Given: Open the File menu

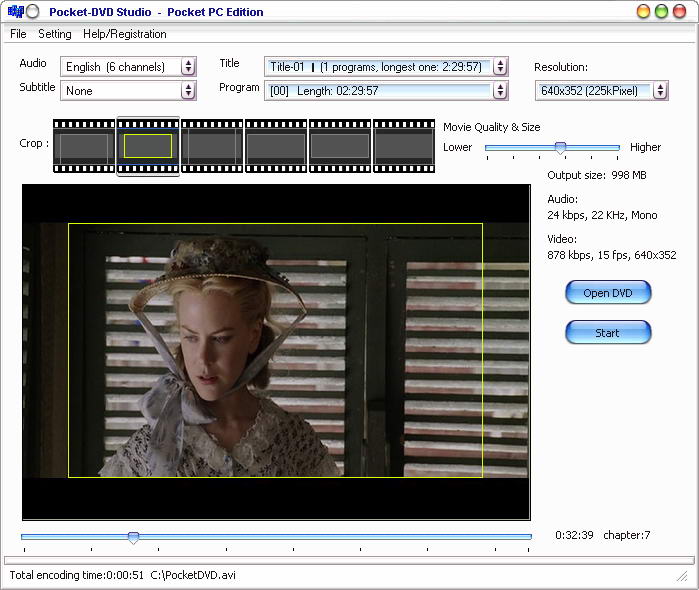Looking at the screenshot, I should [18, 34].
